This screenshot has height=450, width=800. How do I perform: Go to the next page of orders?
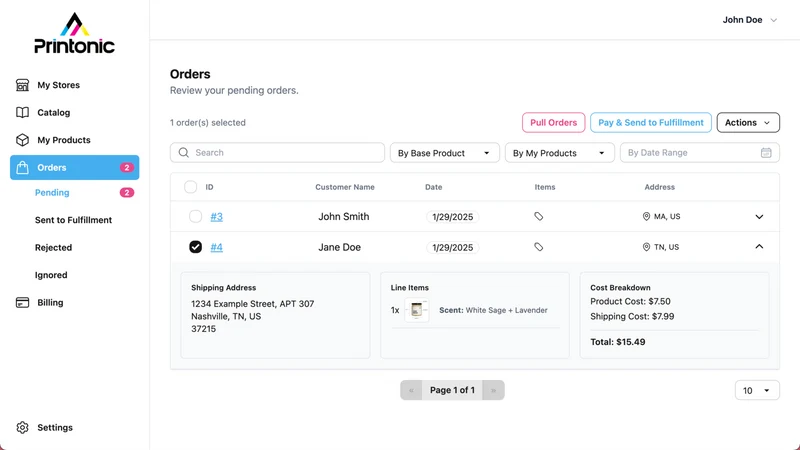(493, 390)
